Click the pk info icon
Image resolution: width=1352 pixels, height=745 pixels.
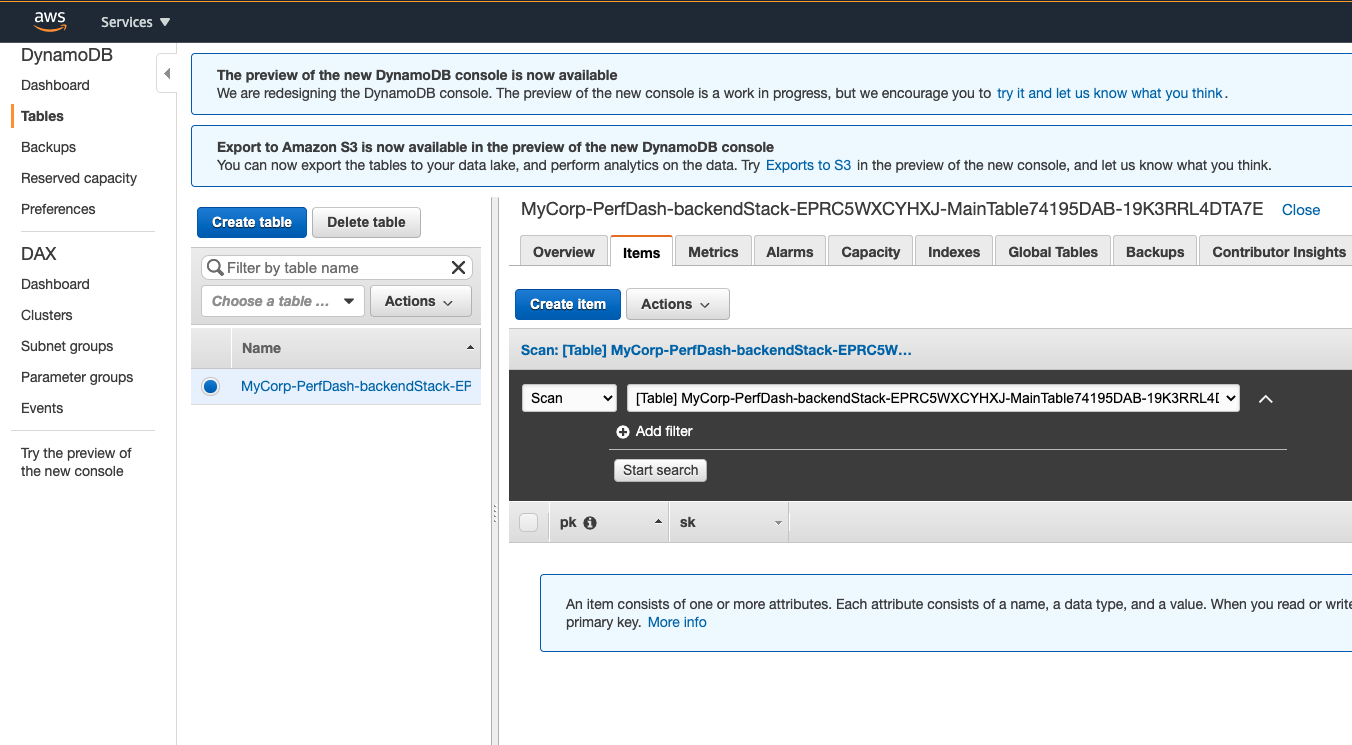[x=590, y=522]
